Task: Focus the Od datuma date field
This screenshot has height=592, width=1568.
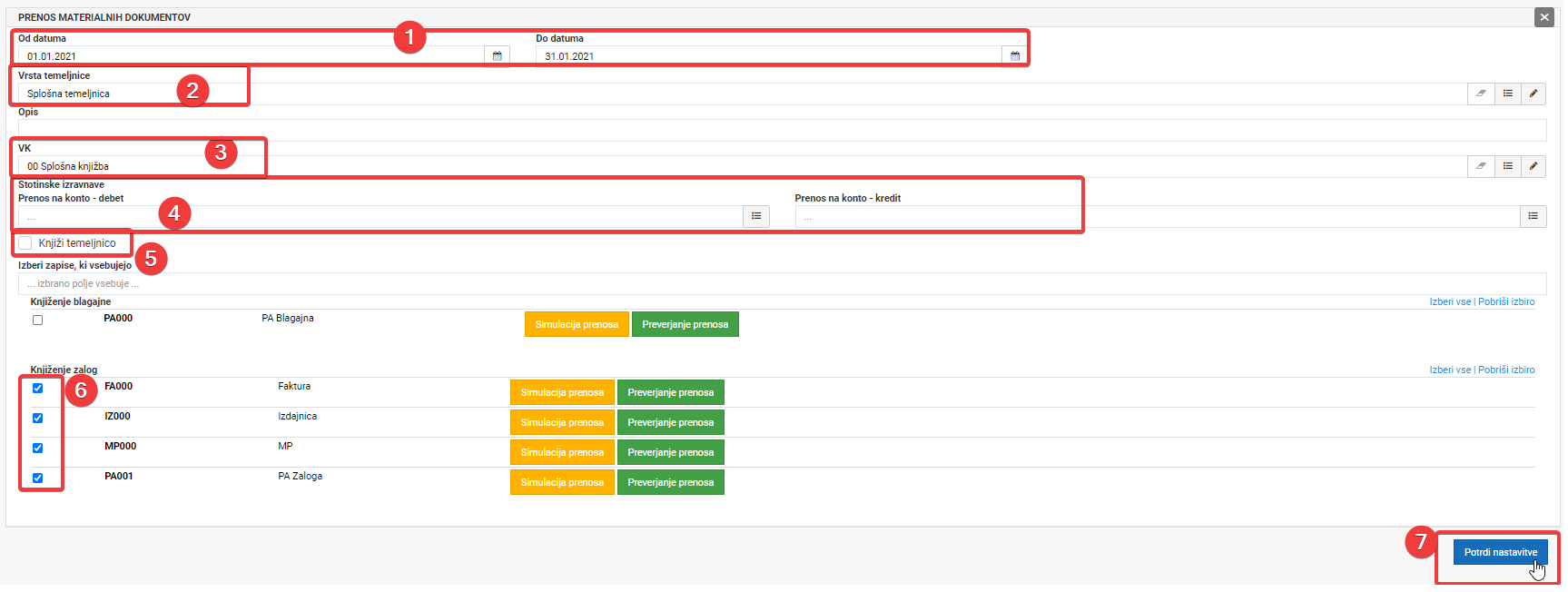Action: pyautogui.click(x=251, y=56)
